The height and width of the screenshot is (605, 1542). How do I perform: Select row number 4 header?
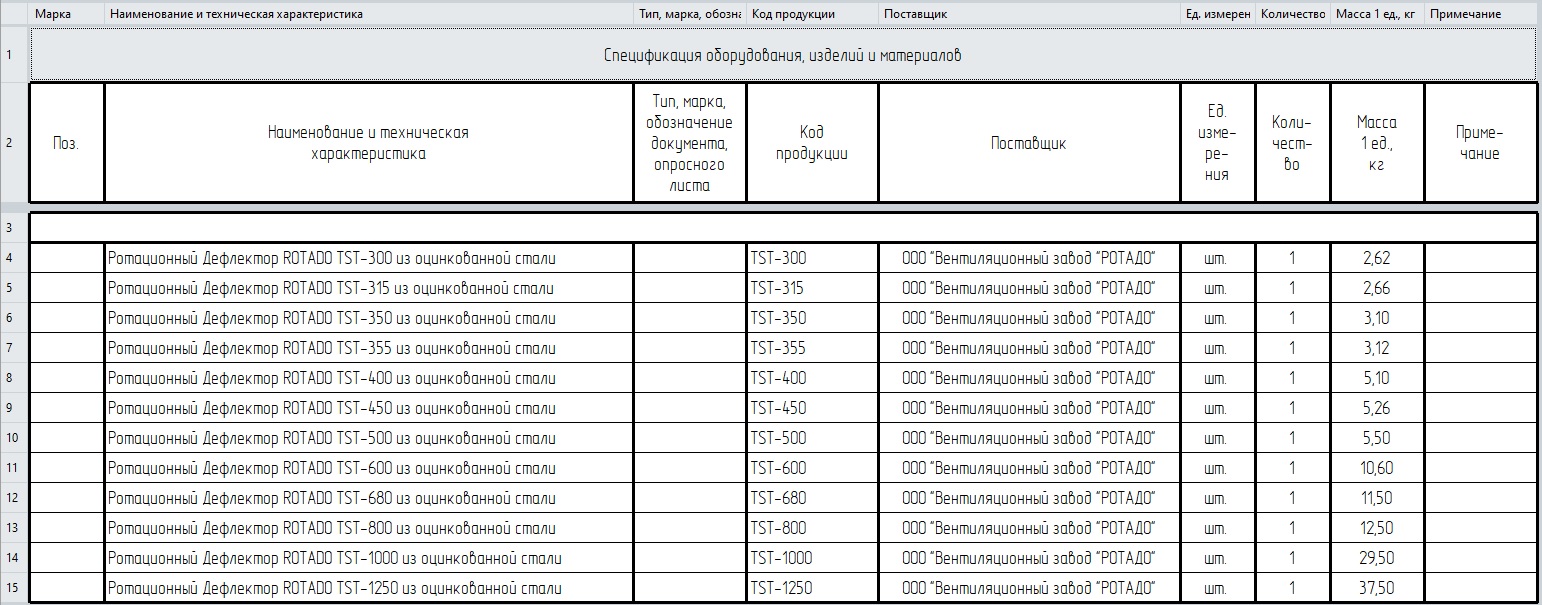point(15,258)
